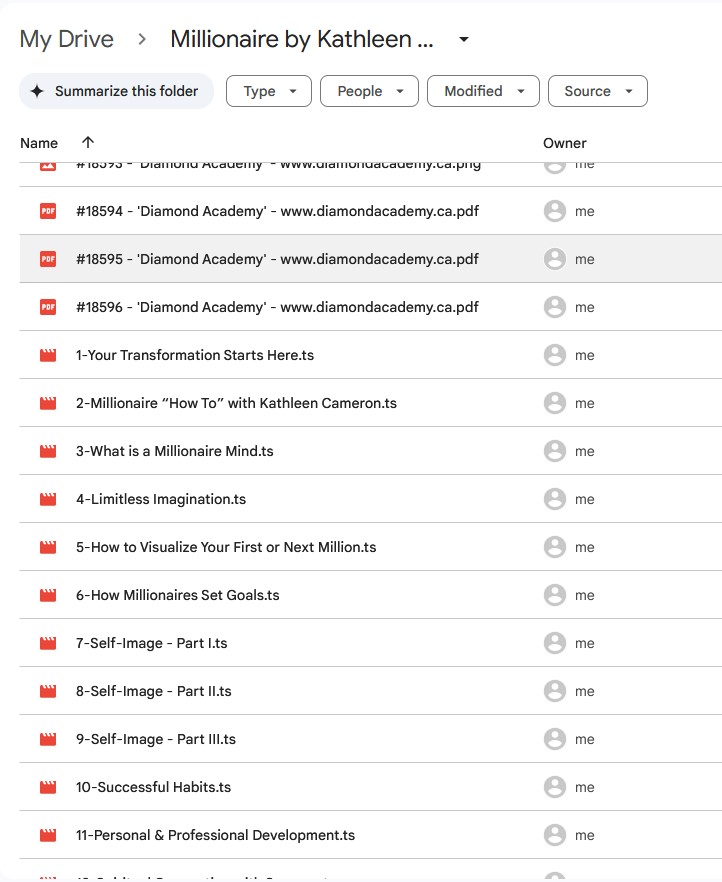Click the Owner column header
This screenshot has width=722, height=882.
[x=564, y=143]
